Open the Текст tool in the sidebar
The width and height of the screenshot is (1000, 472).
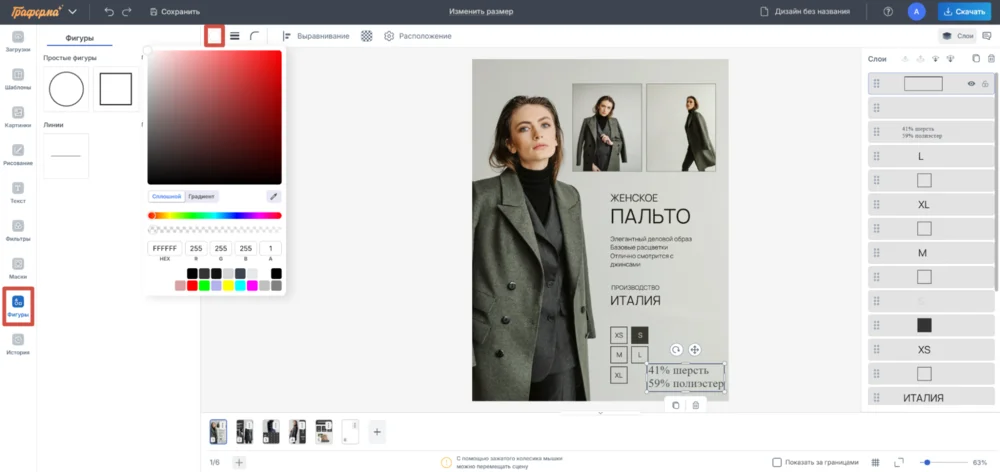click(18, 190)
